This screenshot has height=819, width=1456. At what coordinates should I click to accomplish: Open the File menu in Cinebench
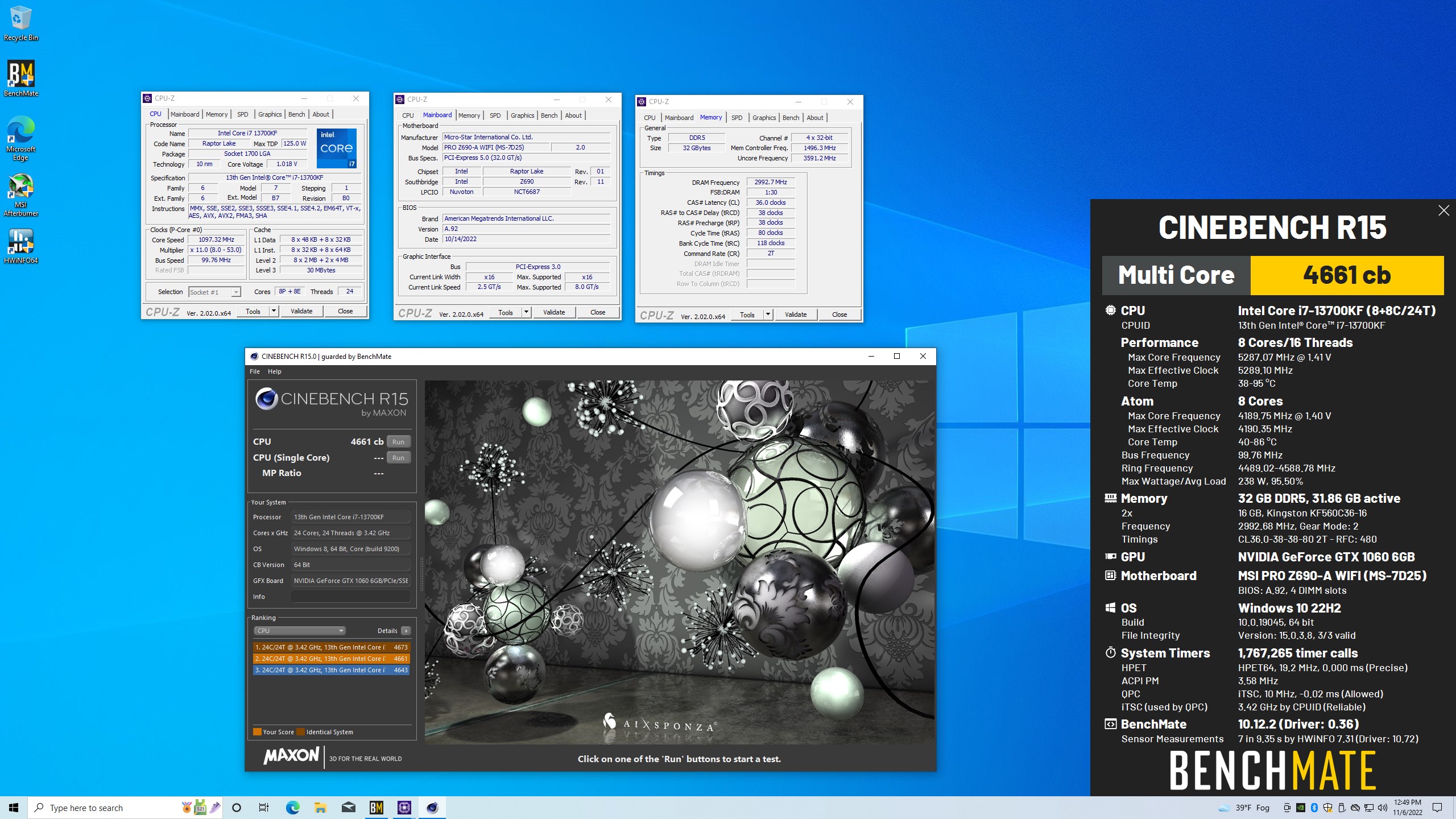click(x=255, y=371)
